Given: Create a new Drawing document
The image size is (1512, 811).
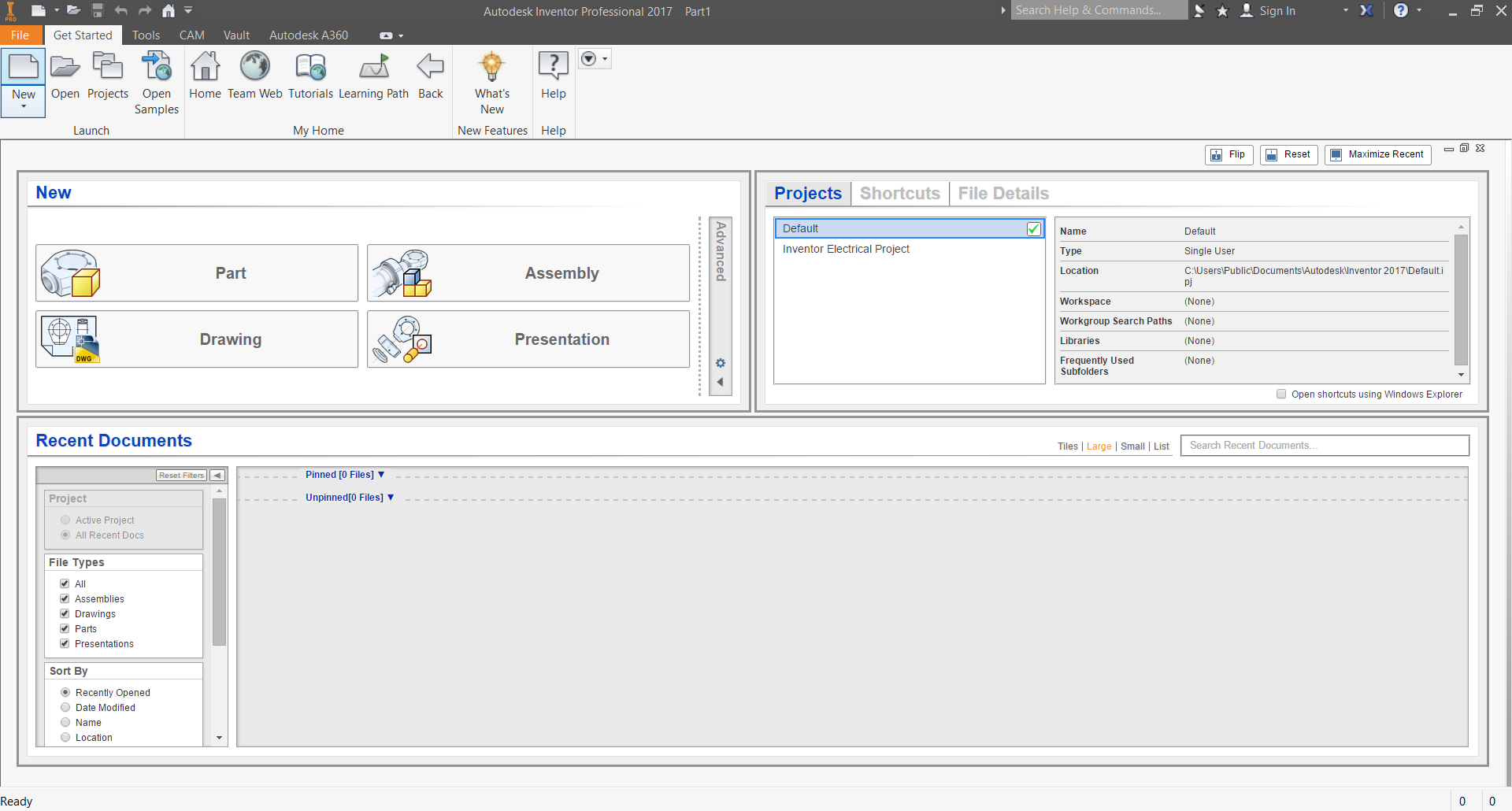Looking at the screenshot, I should point(197,339).
